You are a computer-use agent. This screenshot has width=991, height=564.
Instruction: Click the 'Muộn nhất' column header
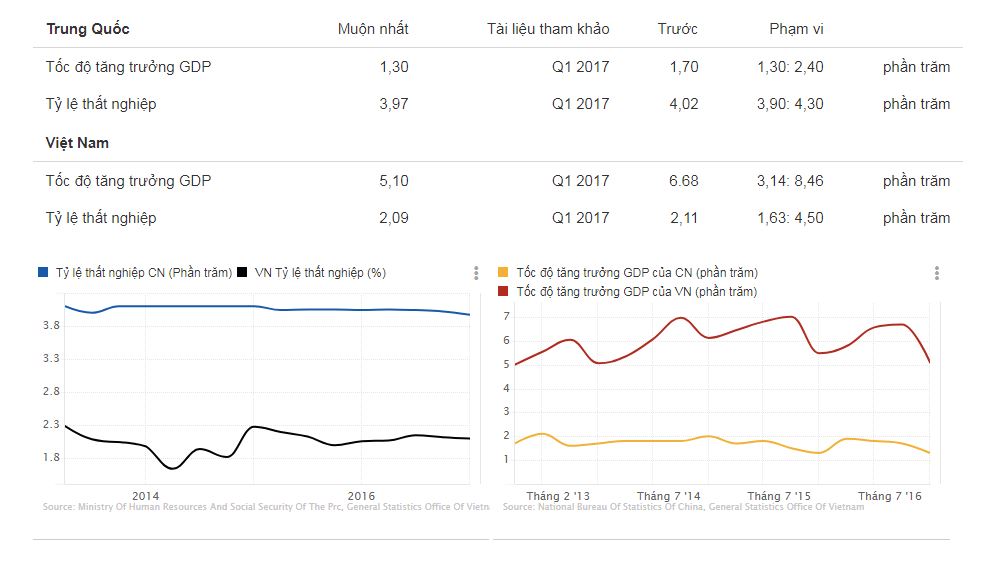373,28
